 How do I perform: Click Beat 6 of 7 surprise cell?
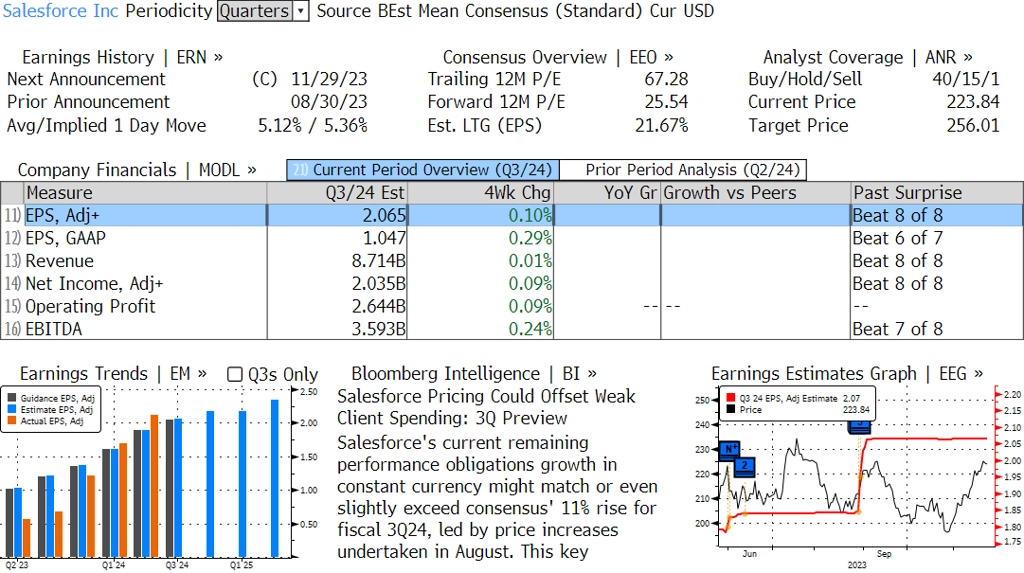(898, 238)
